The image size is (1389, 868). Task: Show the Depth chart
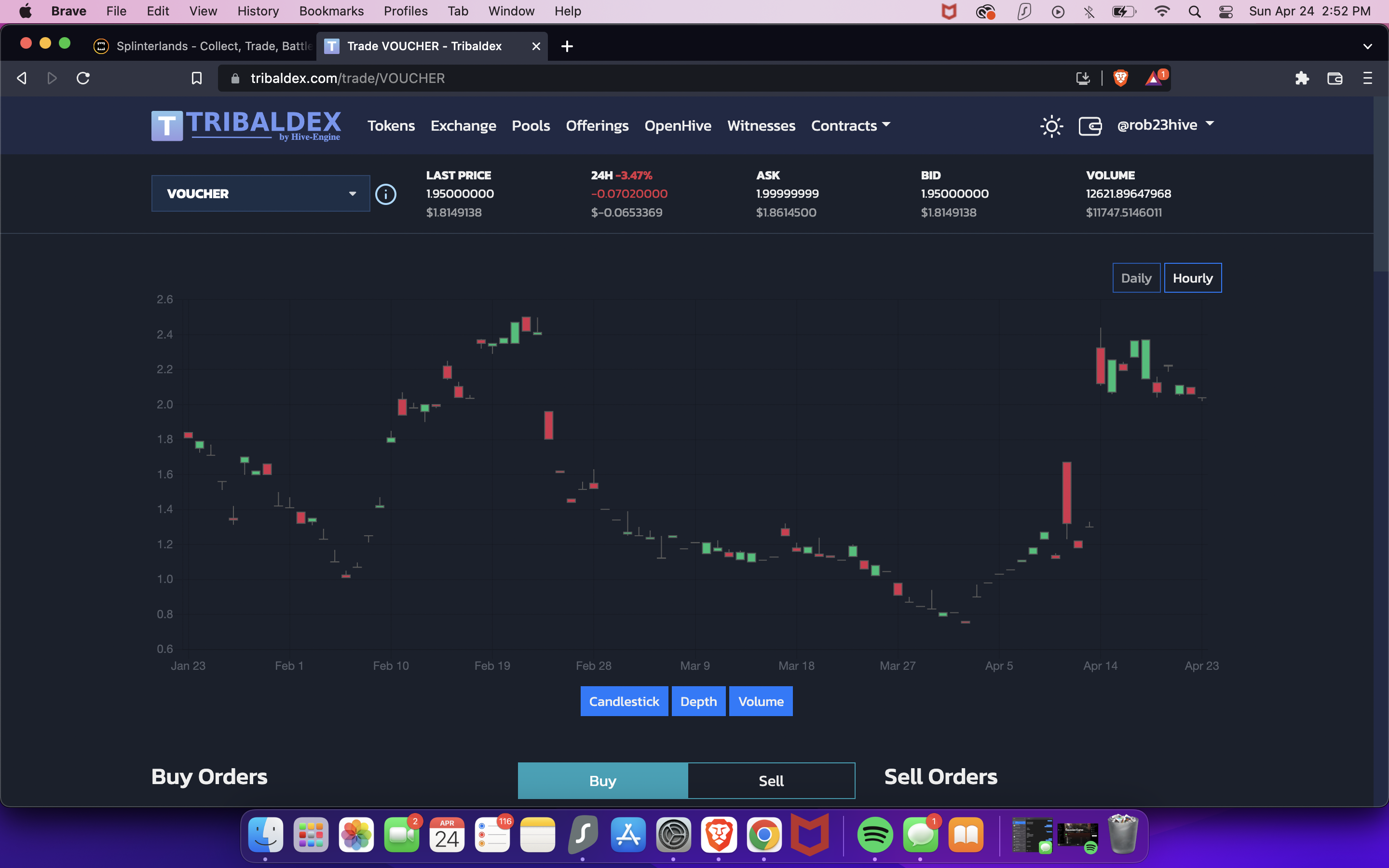(x=698, y=701)
